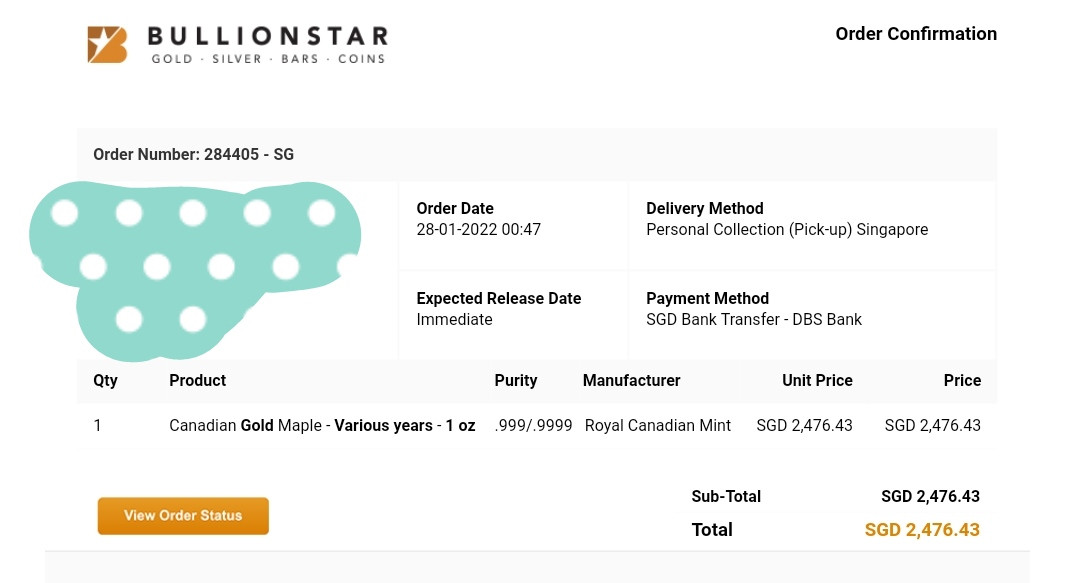Click the .999/.9999 purity value

tap(533, 426)
